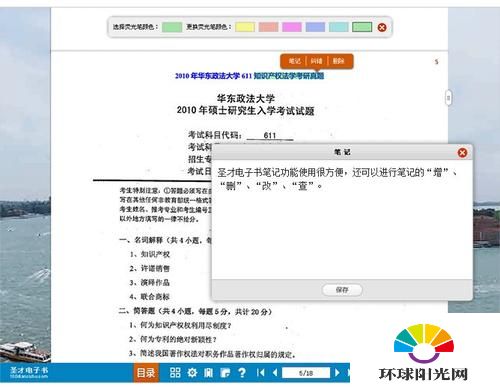The image size is (500, 390).
Task: Open the 目录 table of contents
Action: (146, 373)
